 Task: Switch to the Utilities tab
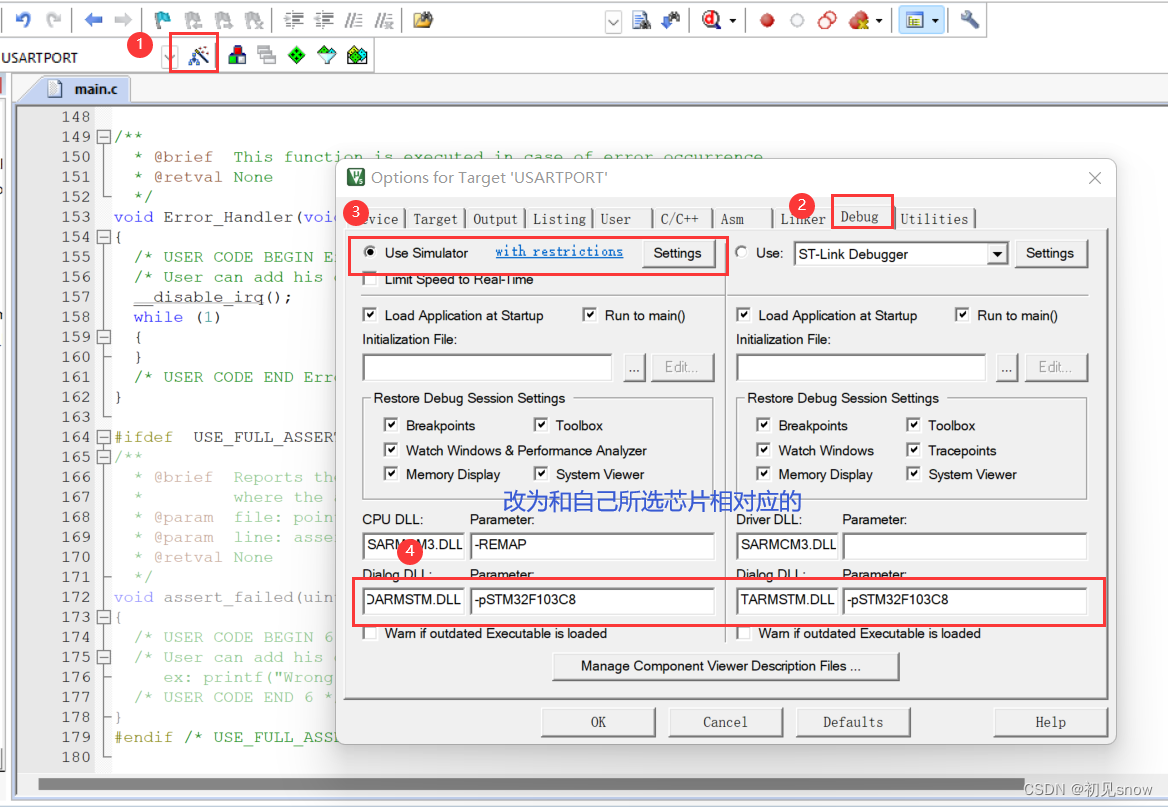(x=934, y=219)
